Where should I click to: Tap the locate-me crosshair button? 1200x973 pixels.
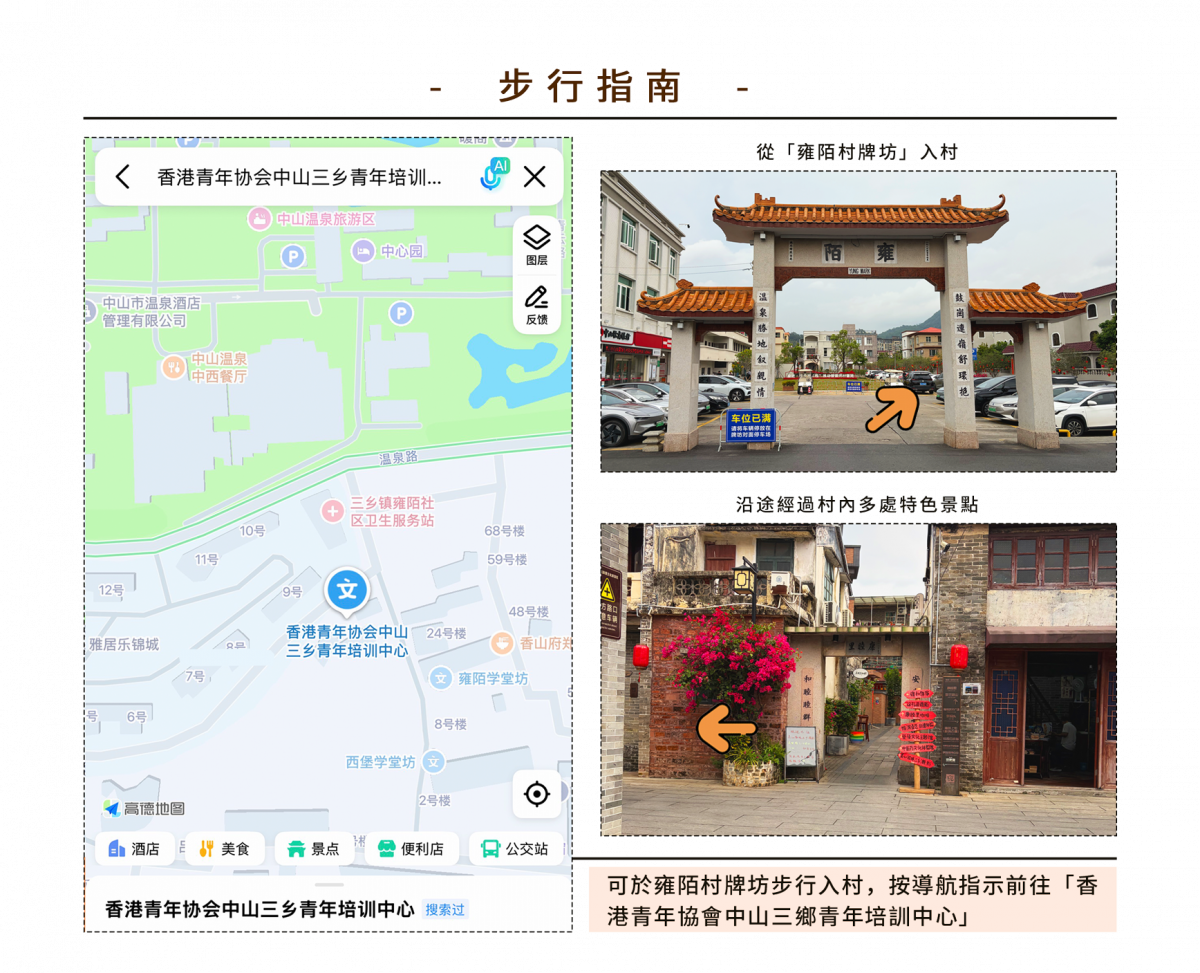point(537,794)
